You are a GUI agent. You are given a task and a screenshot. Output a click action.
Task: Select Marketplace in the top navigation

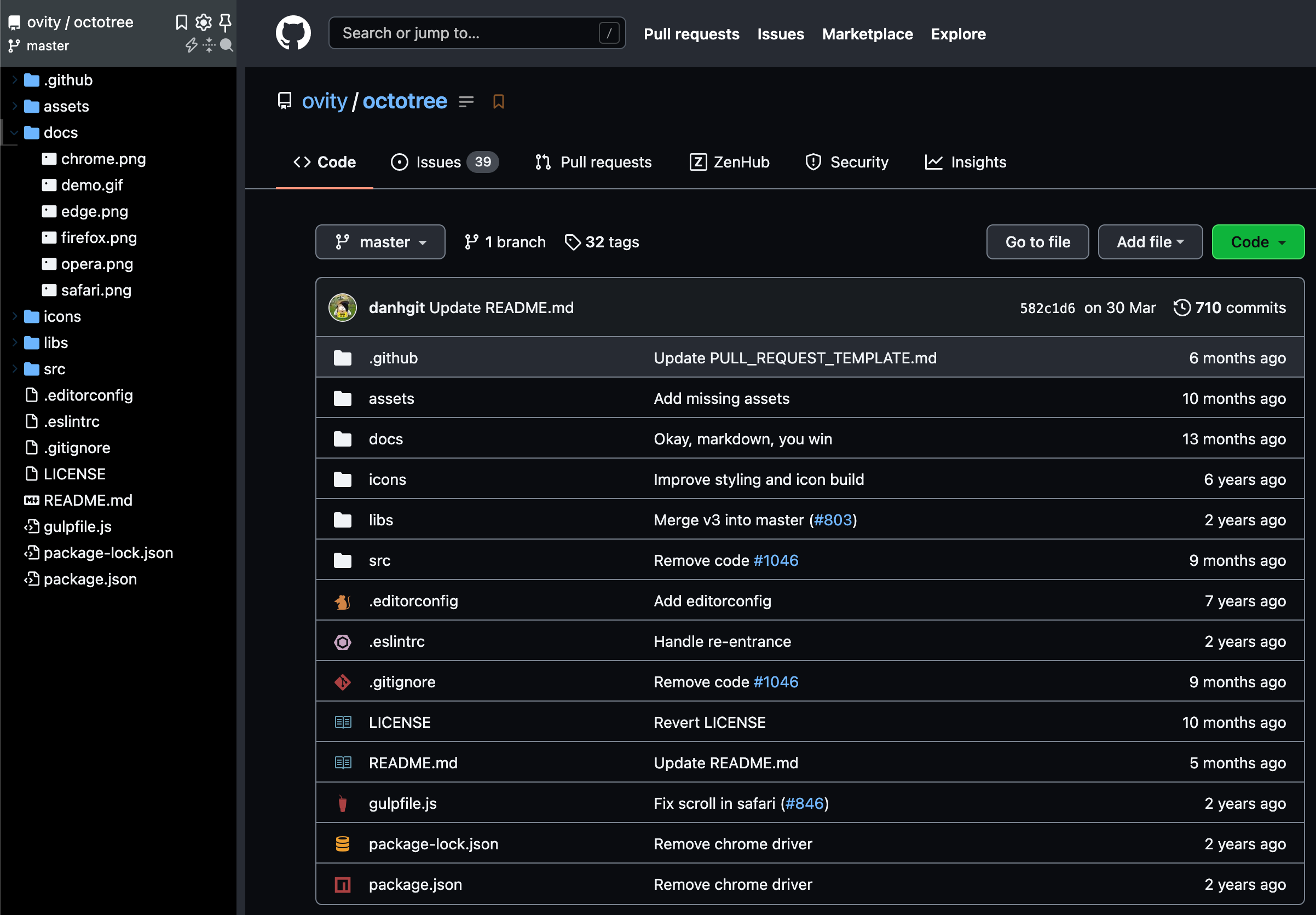coord(867,34)
